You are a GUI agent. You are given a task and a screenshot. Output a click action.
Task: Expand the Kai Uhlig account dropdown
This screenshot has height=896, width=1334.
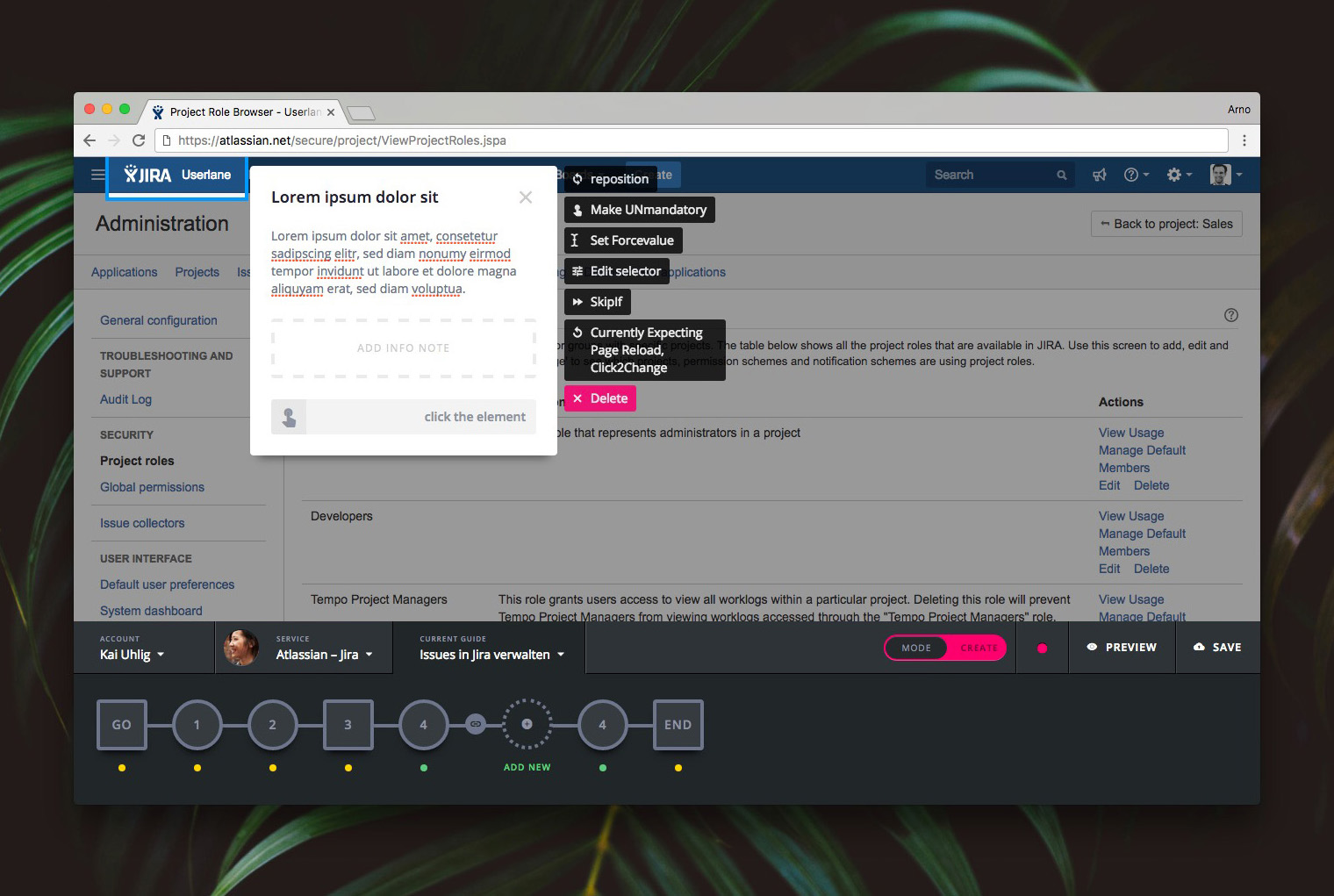coord(133,655)
